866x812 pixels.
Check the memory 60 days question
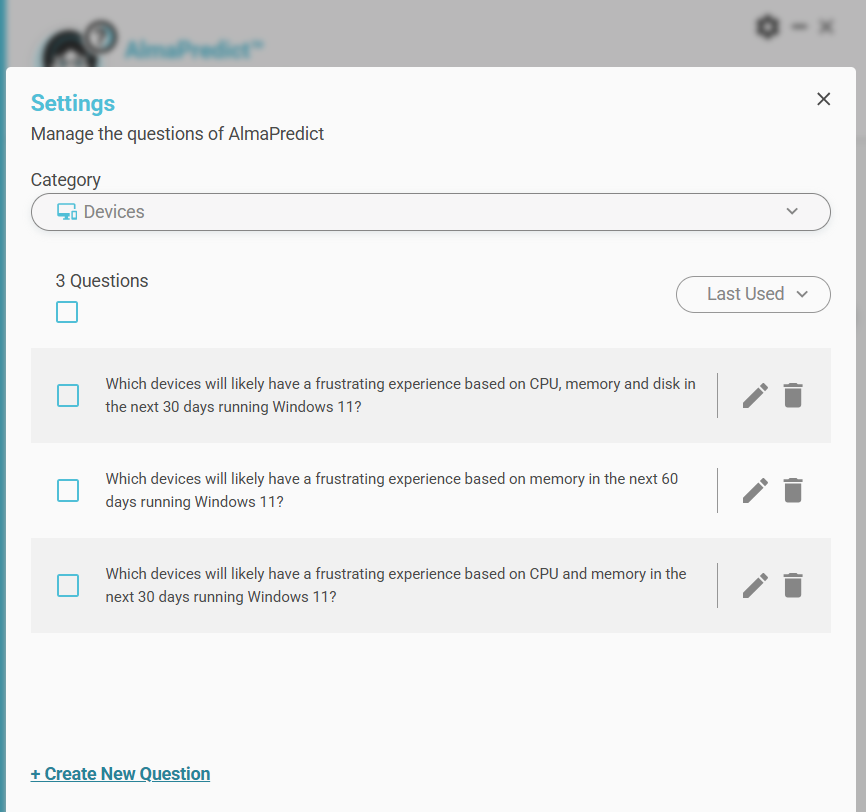(68, 491)
